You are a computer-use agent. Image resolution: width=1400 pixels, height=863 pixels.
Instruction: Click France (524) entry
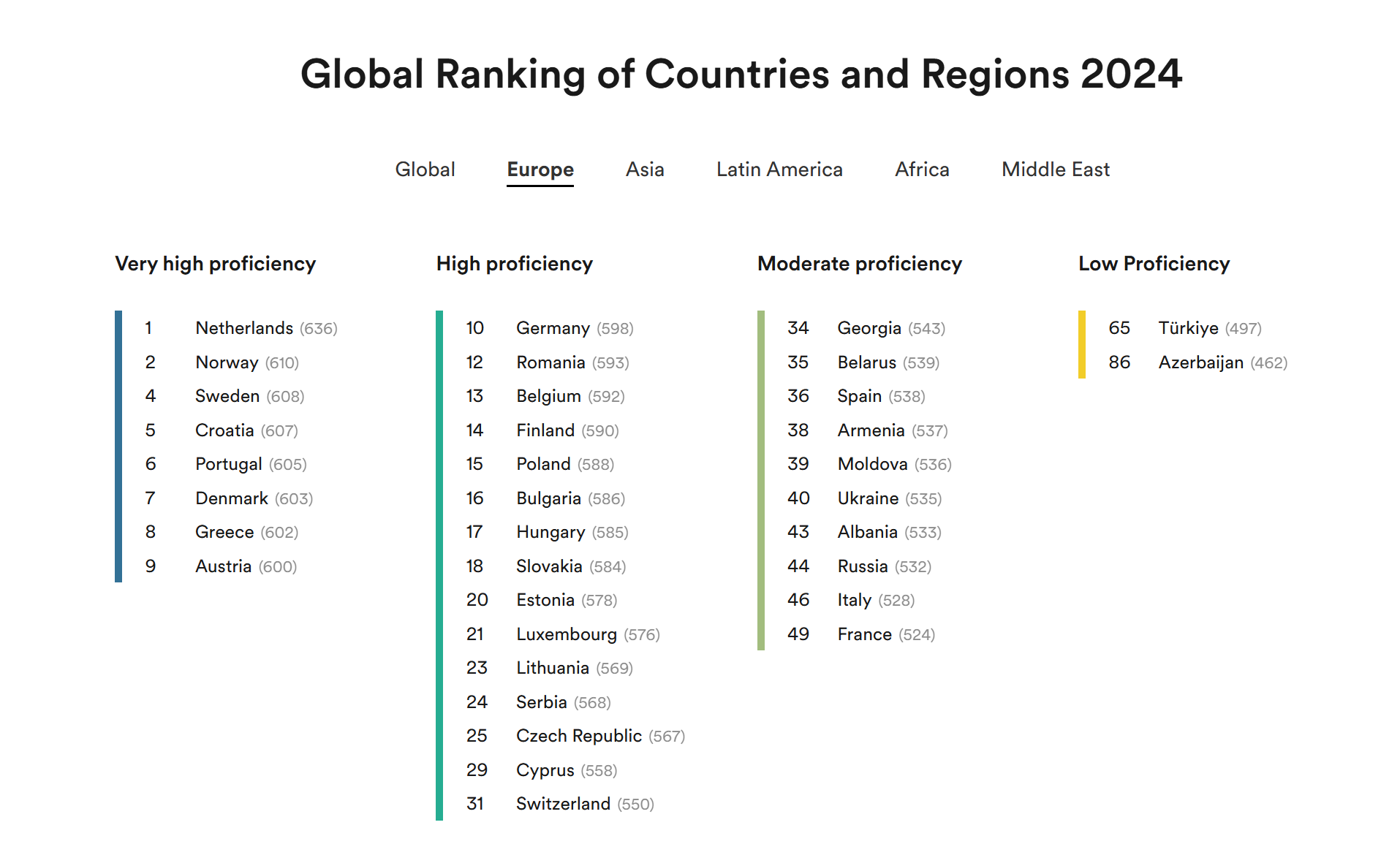coord(886,634)
